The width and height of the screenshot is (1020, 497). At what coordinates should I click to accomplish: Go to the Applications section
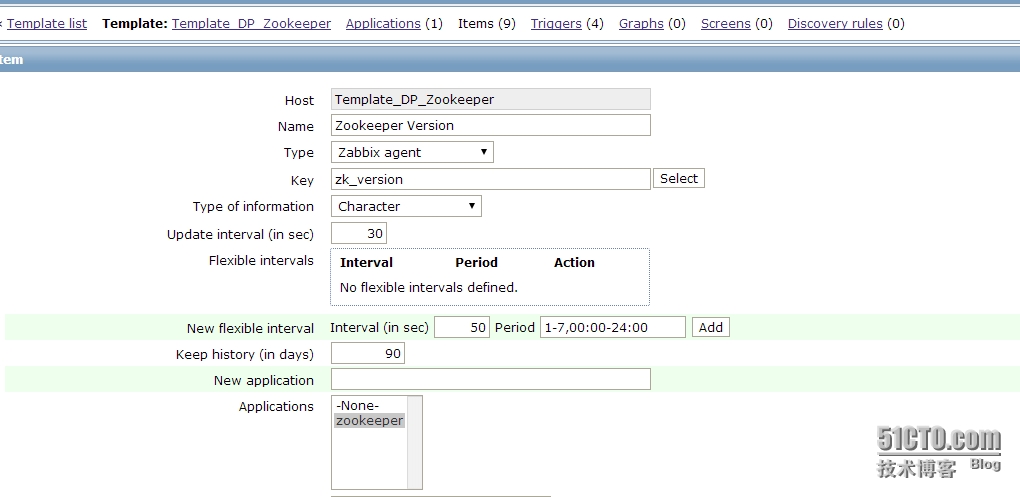click(383, 23)
